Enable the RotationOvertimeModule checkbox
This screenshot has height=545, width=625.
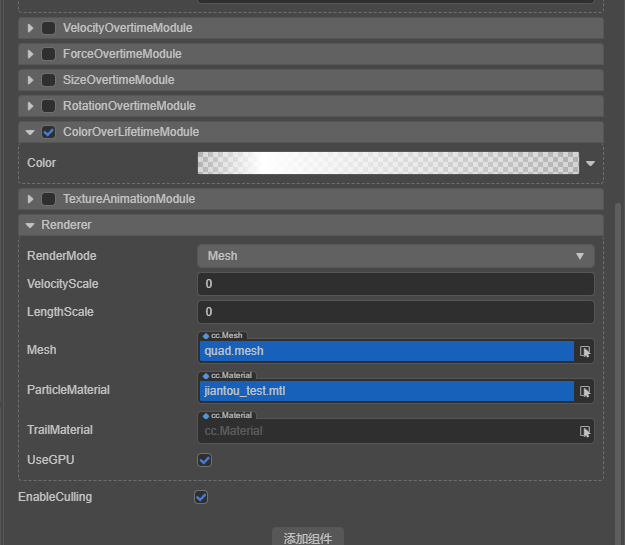click(49, 106)
